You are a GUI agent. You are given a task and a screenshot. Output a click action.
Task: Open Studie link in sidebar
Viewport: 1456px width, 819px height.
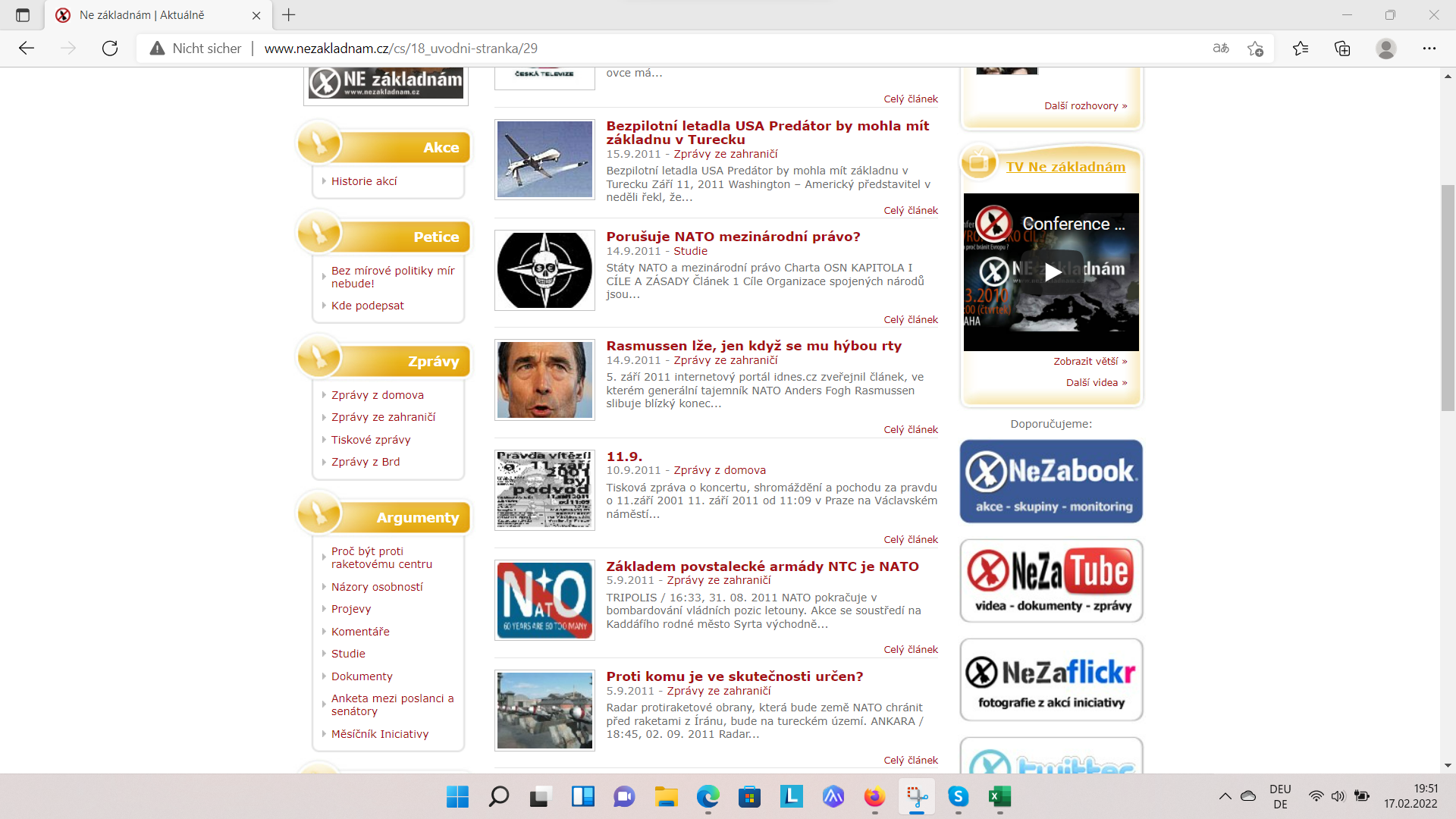click(348, 654)
